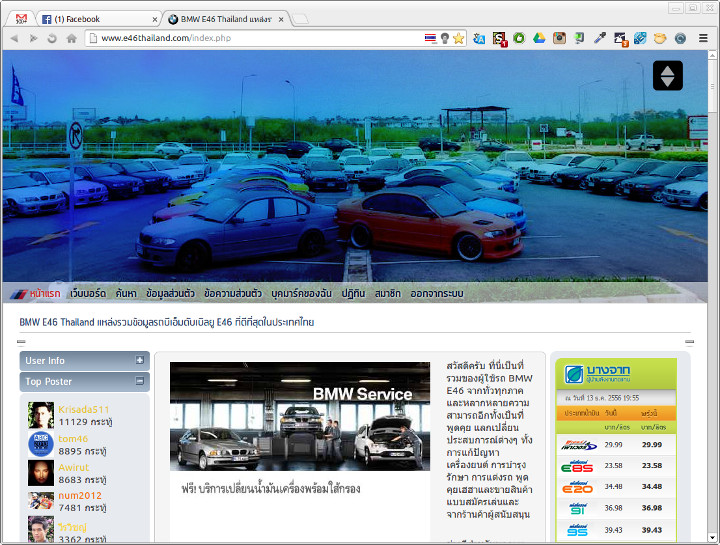Image resolution: width=720 pixels, height=545 pixels.
Task: Close the BMW E46 Thailand tab
Action: pyautogui.click(x=281, y=19)
